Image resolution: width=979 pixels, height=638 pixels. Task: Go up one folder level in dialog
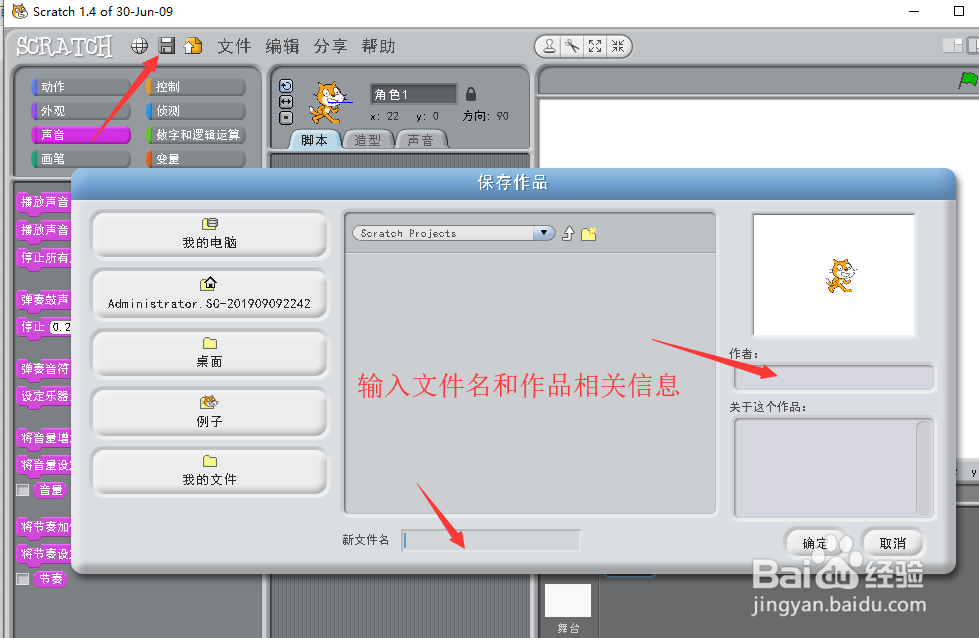[568, 233]
